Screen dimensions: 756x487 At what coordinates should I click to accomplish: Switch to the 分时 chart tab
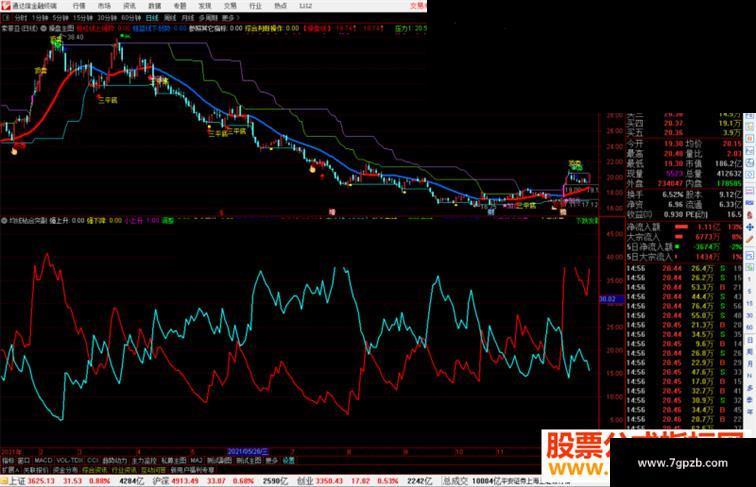21,18
